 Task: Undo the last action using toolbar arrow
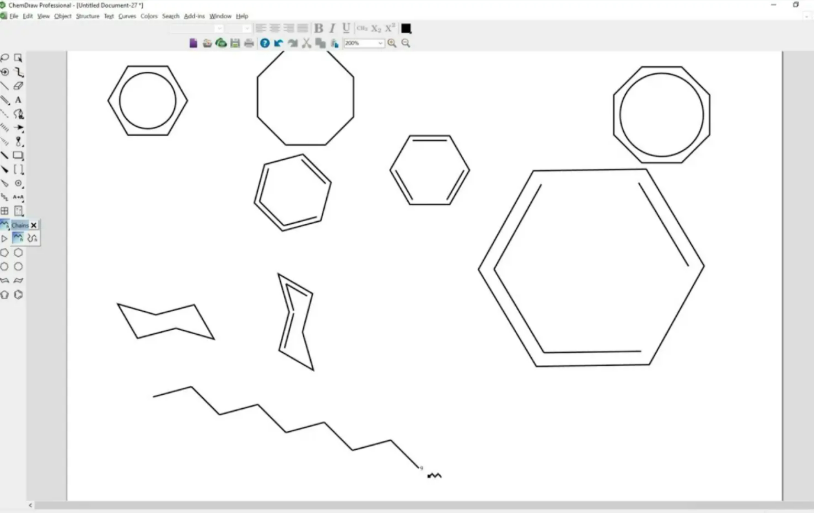click(279, 43)
